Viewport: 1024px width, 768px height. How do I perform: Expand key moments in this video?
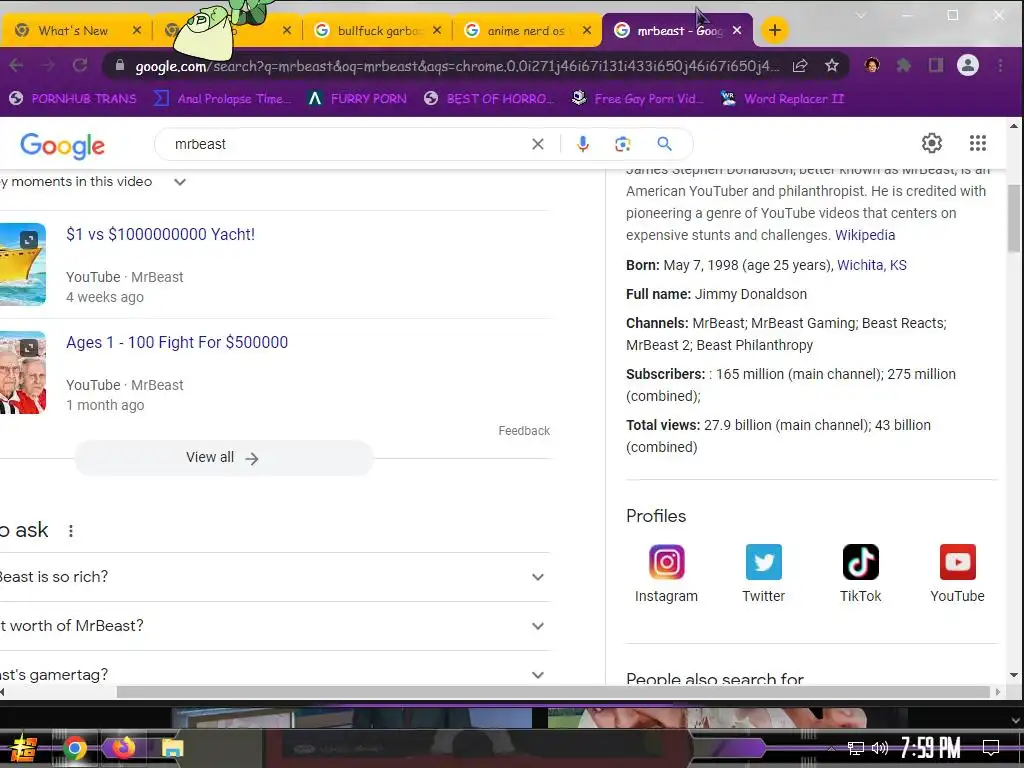pyautogui.click(x=180, y=182)
